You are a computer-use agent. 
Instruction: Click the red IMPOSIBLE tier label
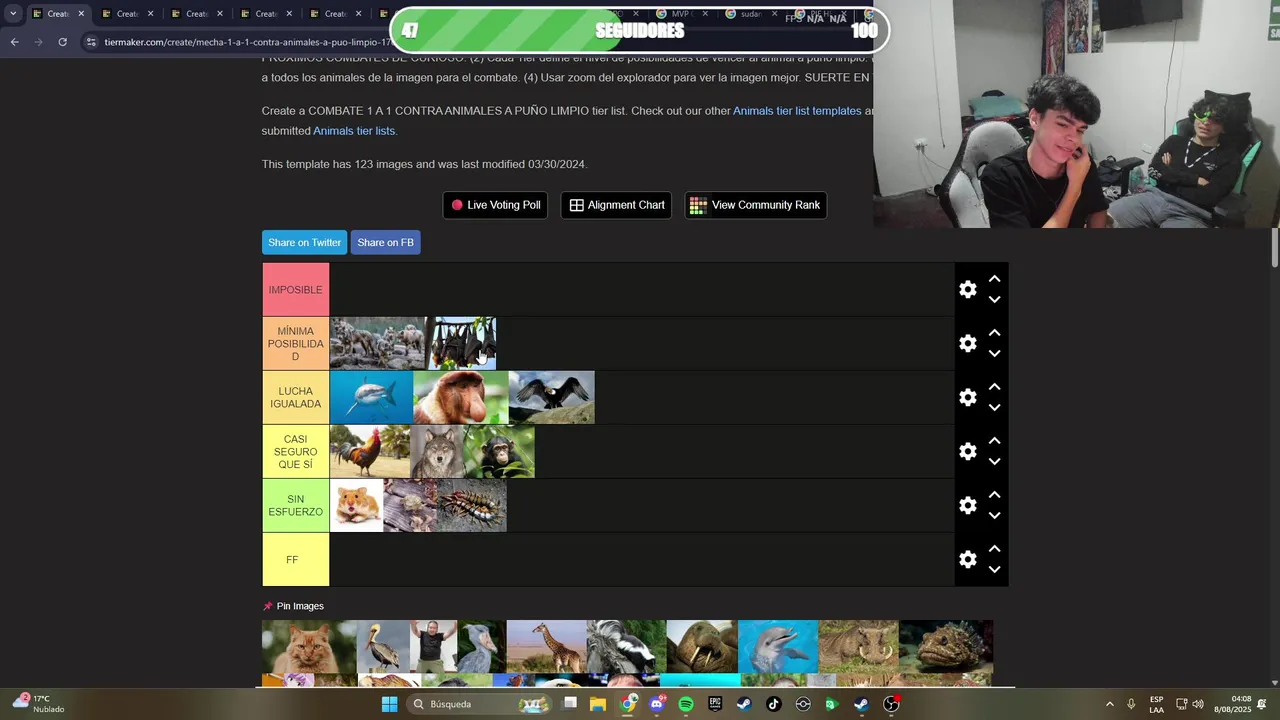[x=295, y=290]
